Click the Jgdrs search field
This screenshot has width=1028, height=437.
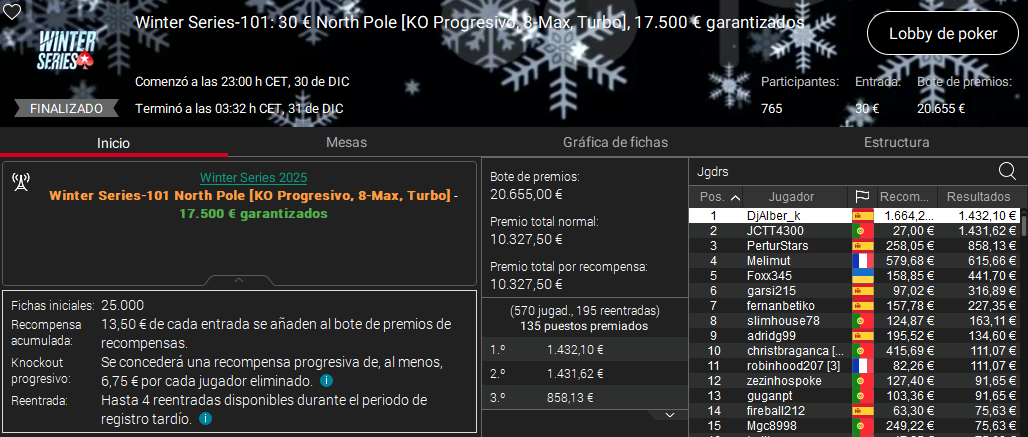click(x=840, y=171)
